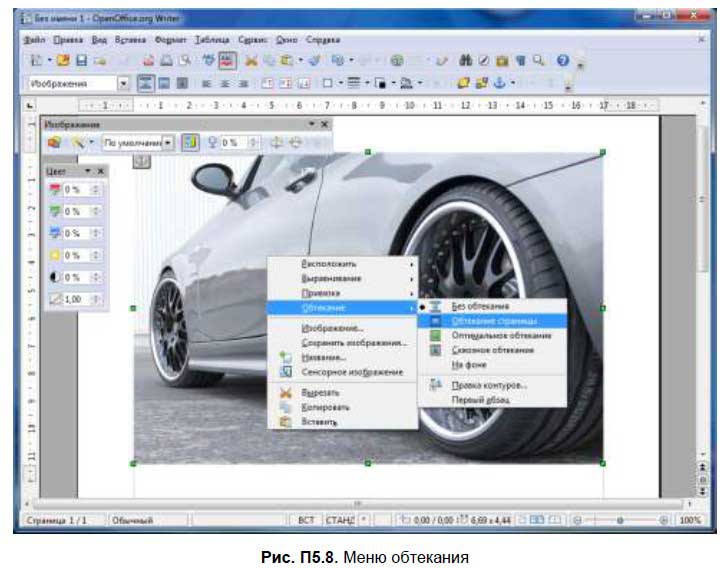Viewport: 726px width, 568px height.
Task: Toggle 'Первый абзац' wrap option
Action: (x=480, y=399)
